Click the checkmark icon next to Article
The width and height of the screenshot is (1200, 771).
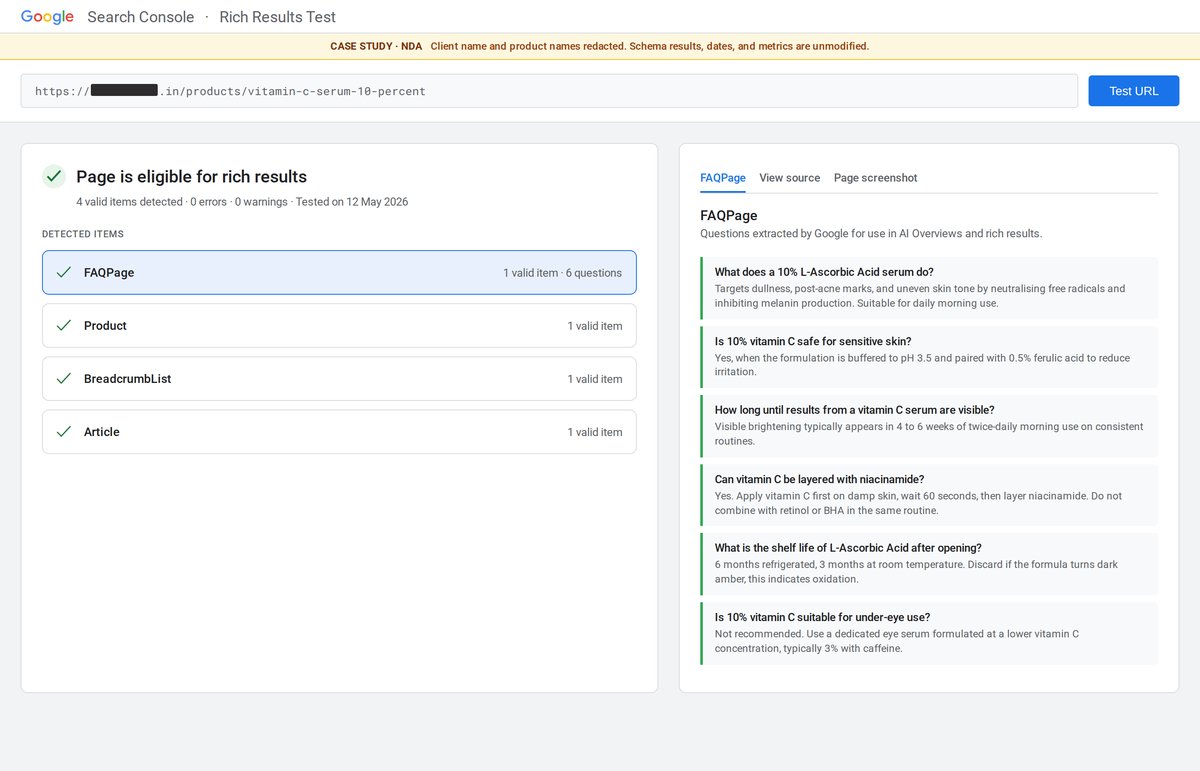(x=64, y=432)
